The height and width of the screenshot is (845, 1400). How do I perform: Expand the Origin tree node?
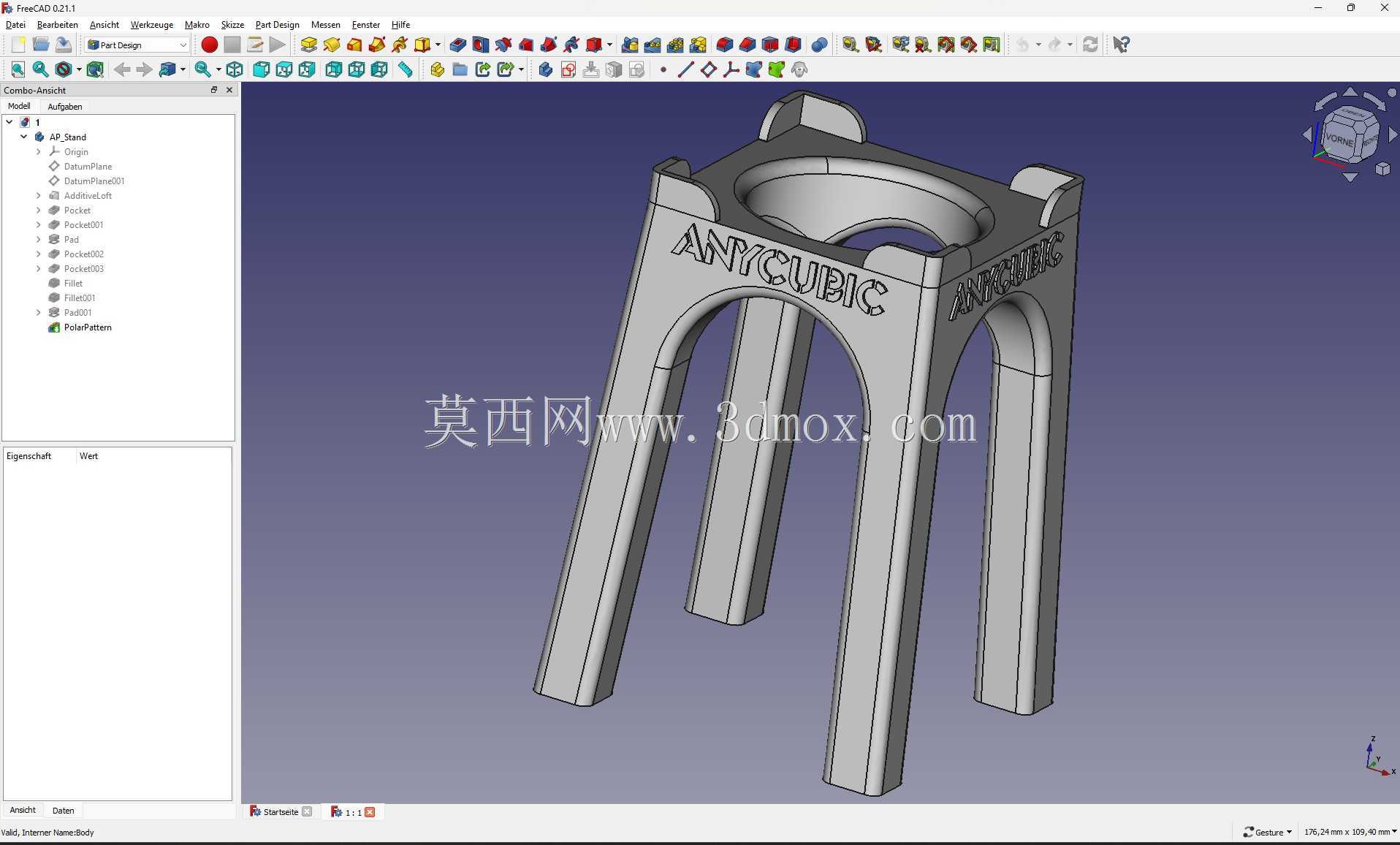pos(39,151)
